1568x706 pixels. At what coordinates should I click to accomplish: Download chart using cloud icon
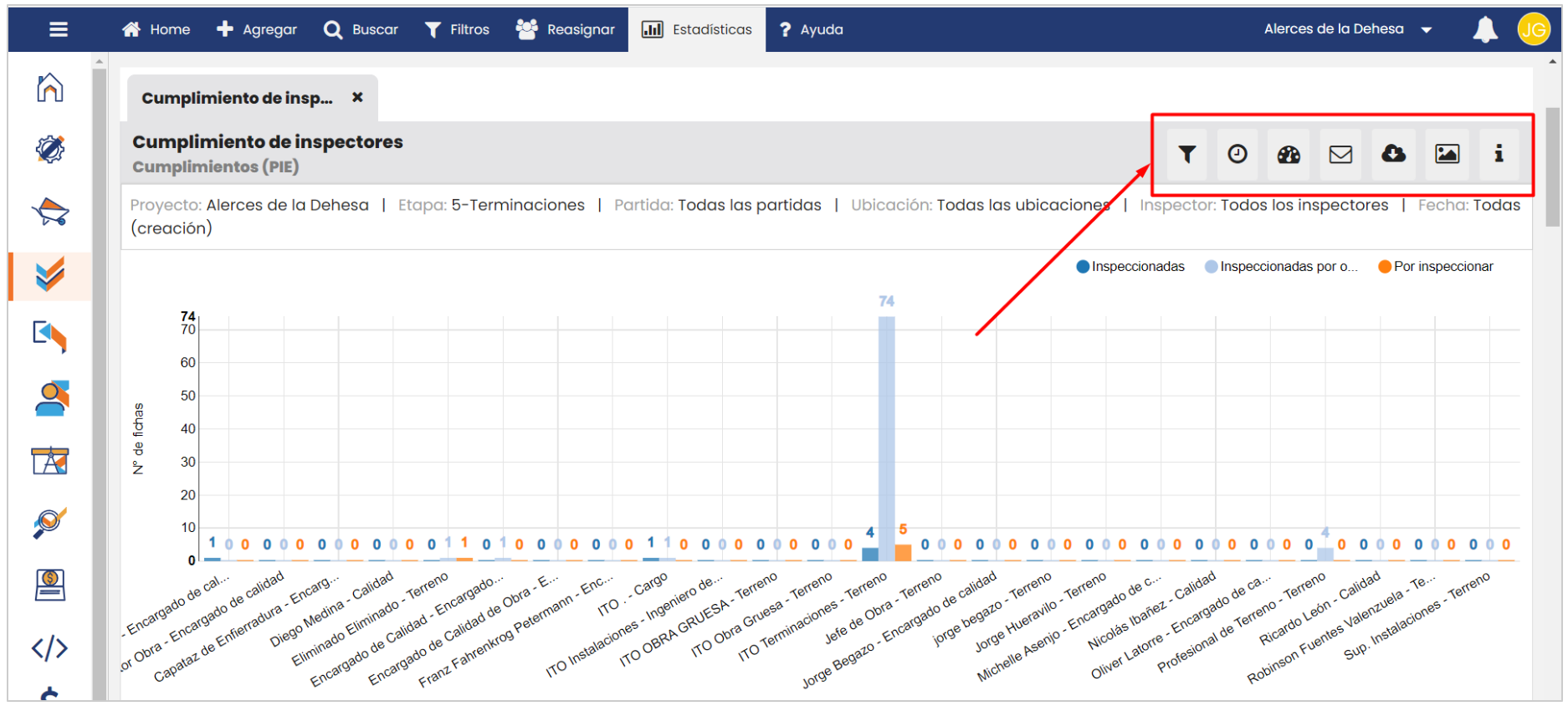point(1393,154)
